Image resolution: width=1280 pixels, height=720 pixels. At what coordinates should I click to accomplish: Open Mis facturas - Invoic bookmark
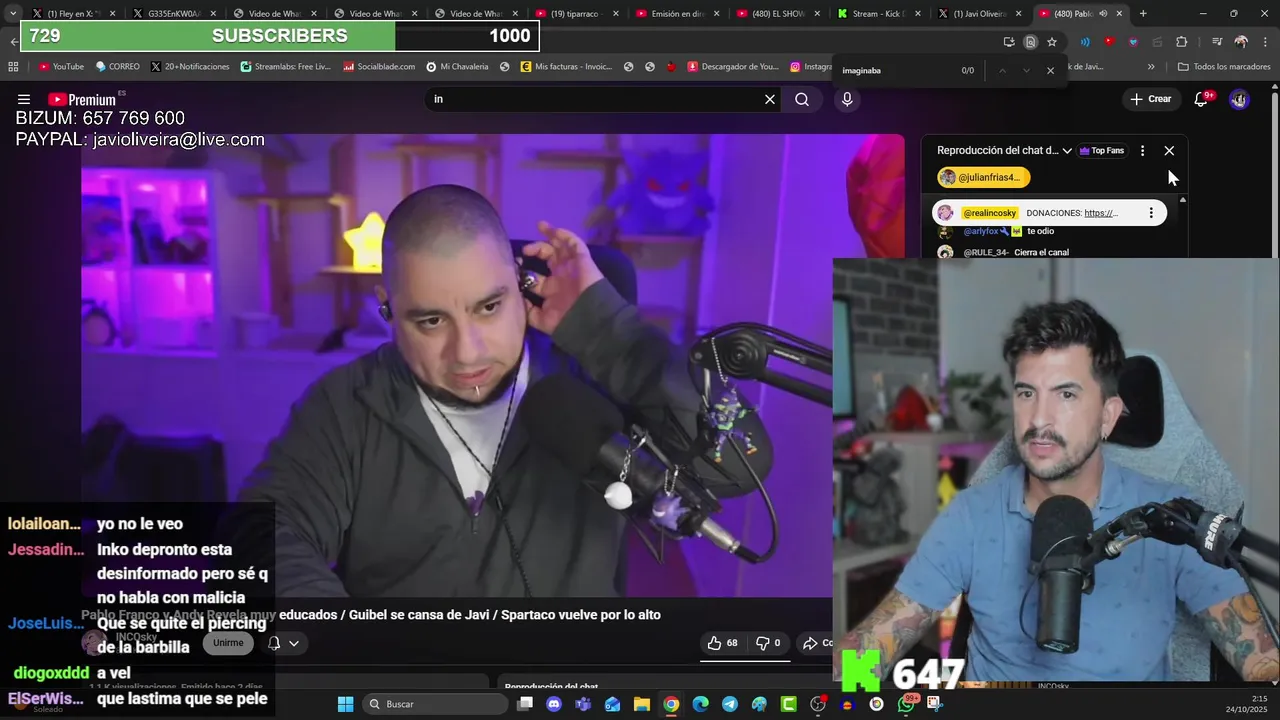tap(566, 67)
